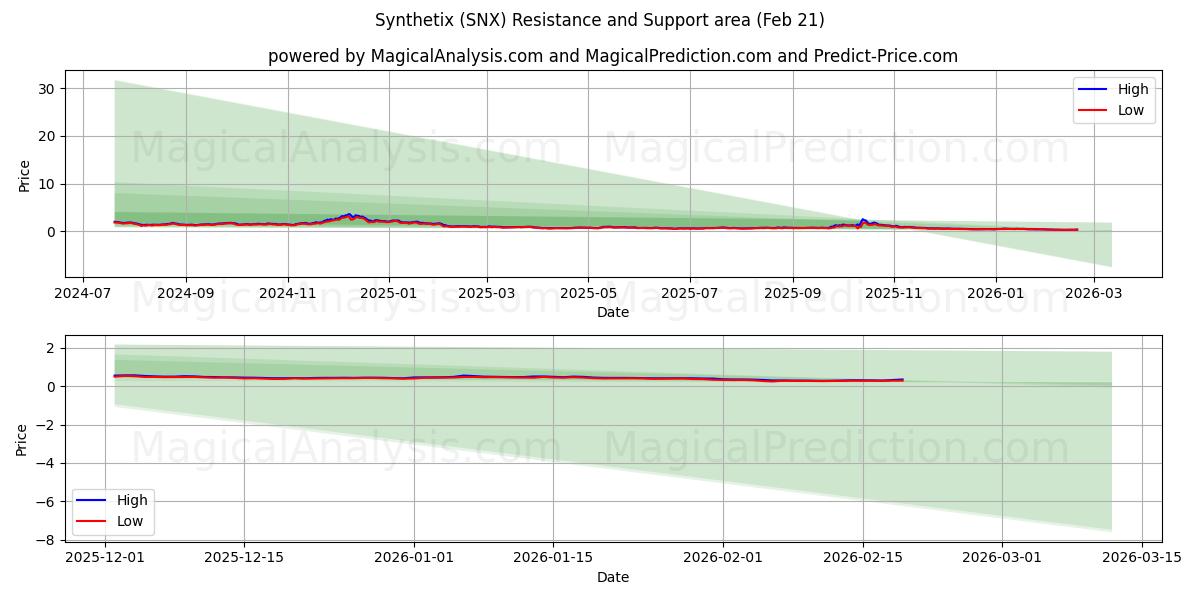Click the '20' y-axis tick in top chart

pyautogui.click(x=48, y=136)
